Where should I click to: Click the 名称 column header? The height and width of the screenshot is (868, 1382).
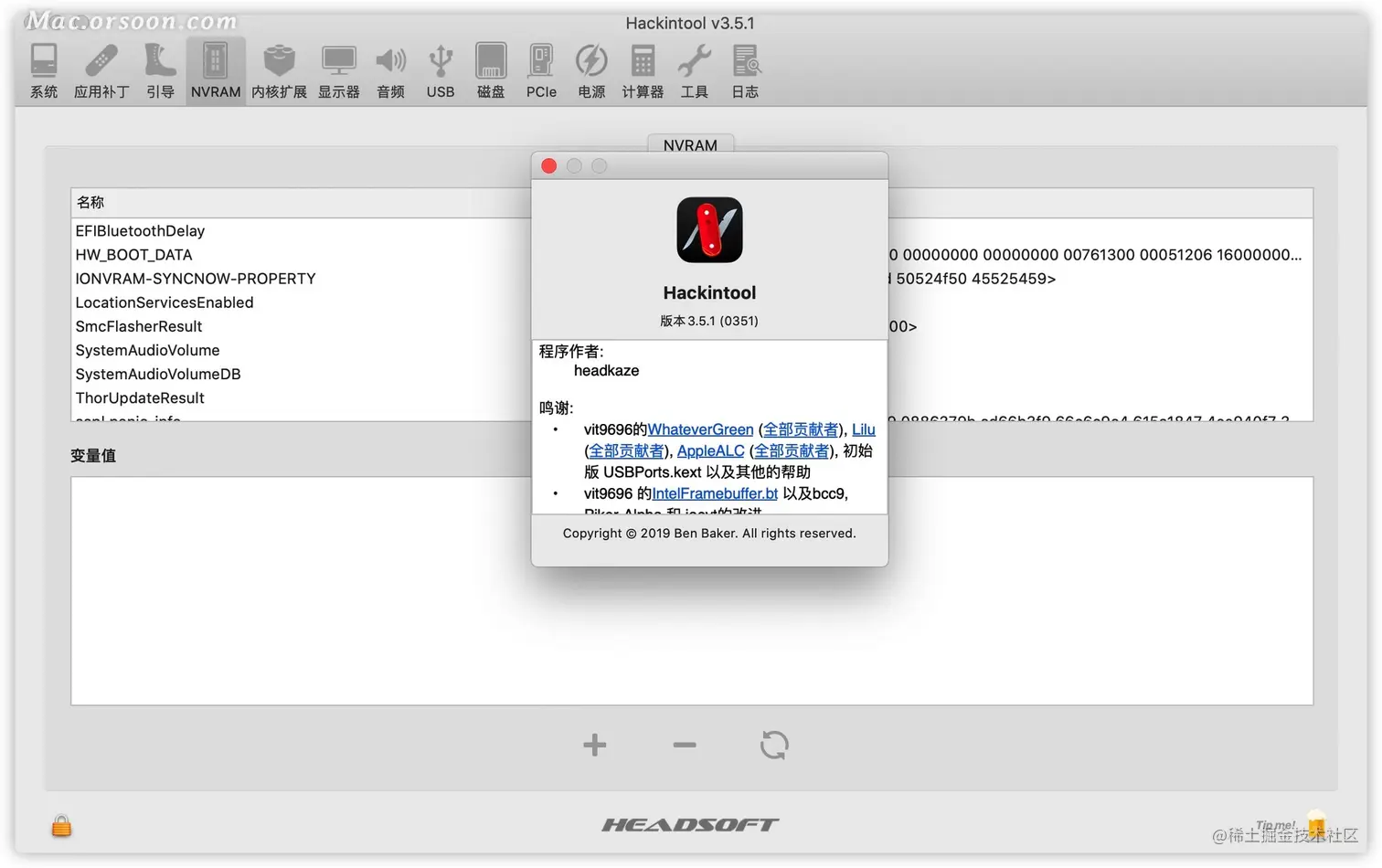click(x=302, y=202)
